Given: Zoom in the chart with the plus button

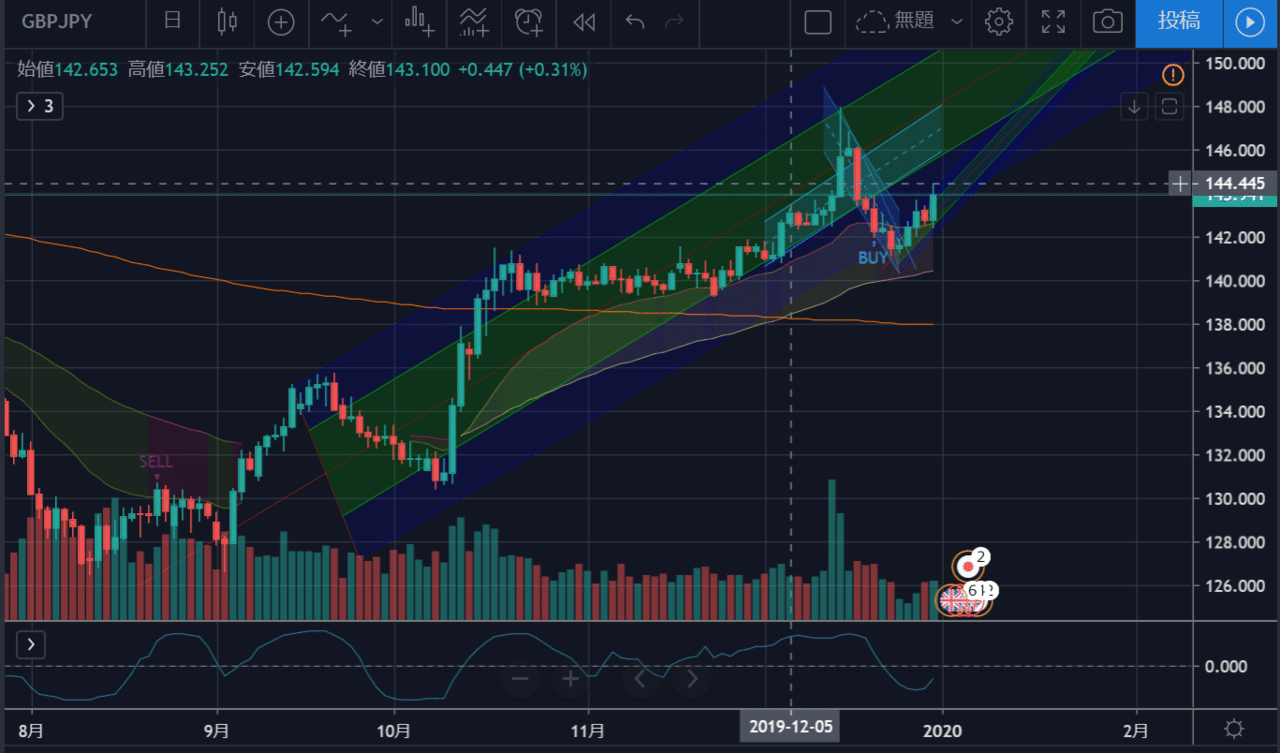Looking at the screenshot, I should [x=571, y=680].
